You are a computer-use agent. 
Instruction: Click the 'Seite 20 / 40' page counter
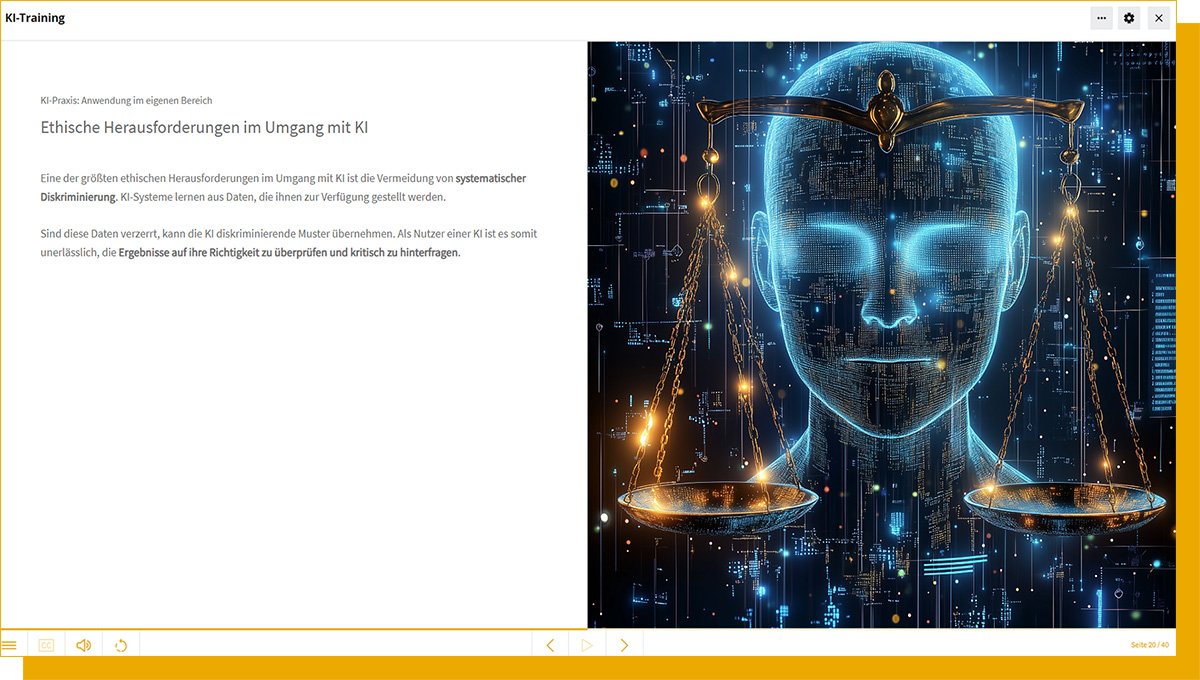tap(1151, 645)
